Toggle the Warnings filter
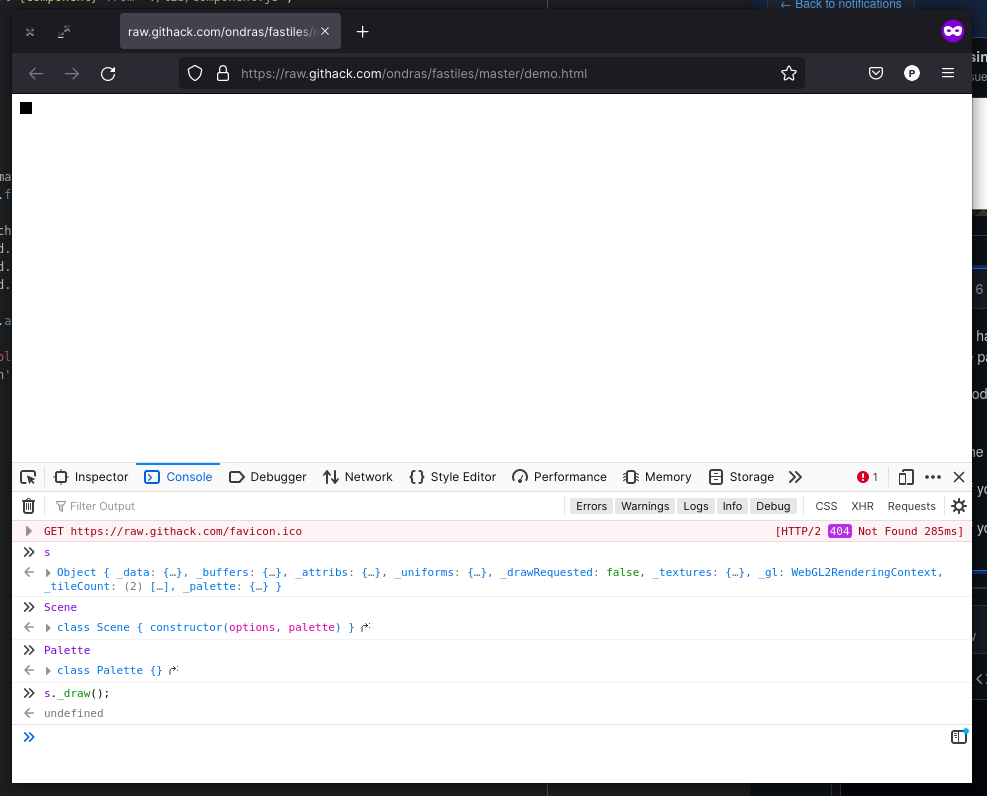The width and height of the screenshot is (987, 796). point(645,506)
